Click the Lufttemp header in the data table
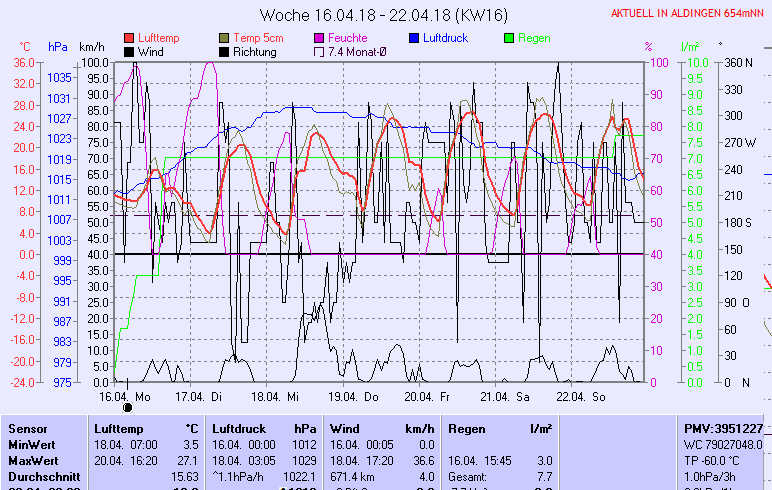 (x=118, y=428)
